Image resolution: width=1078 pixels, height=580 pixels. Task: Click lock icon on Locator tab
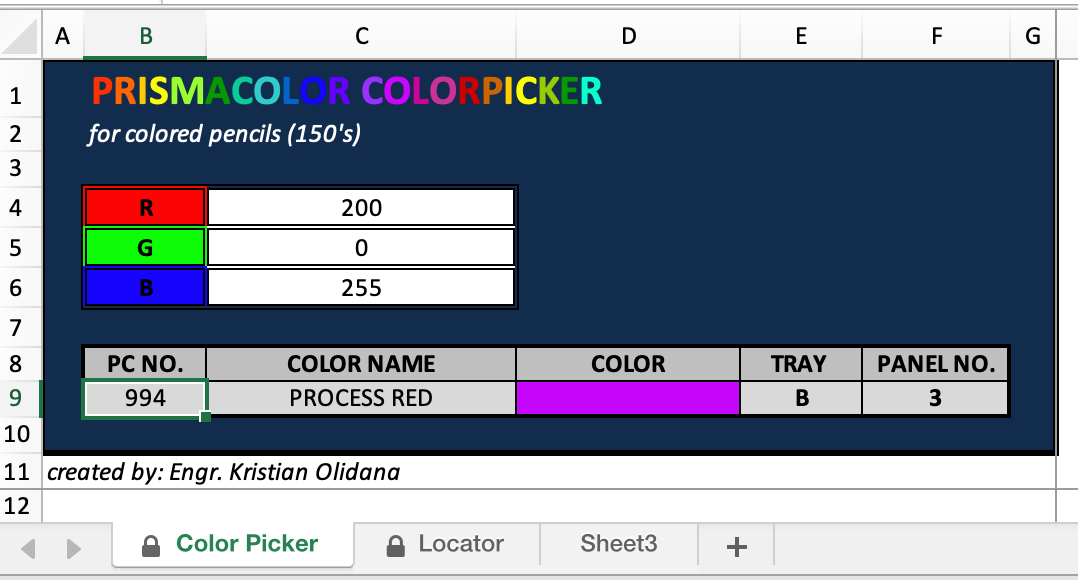[395, 546]
